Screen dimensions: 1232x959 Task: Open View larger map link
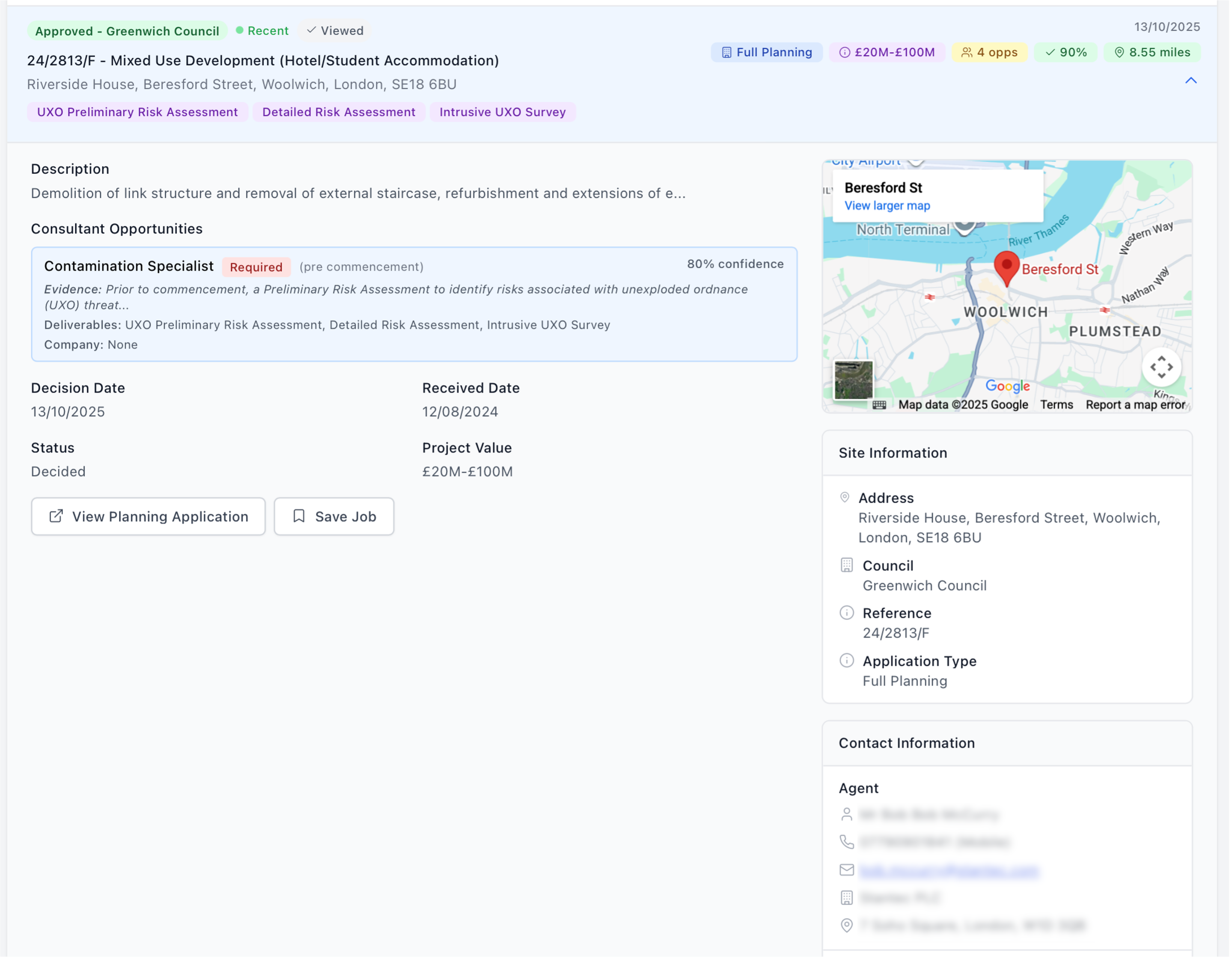point(889,206)
